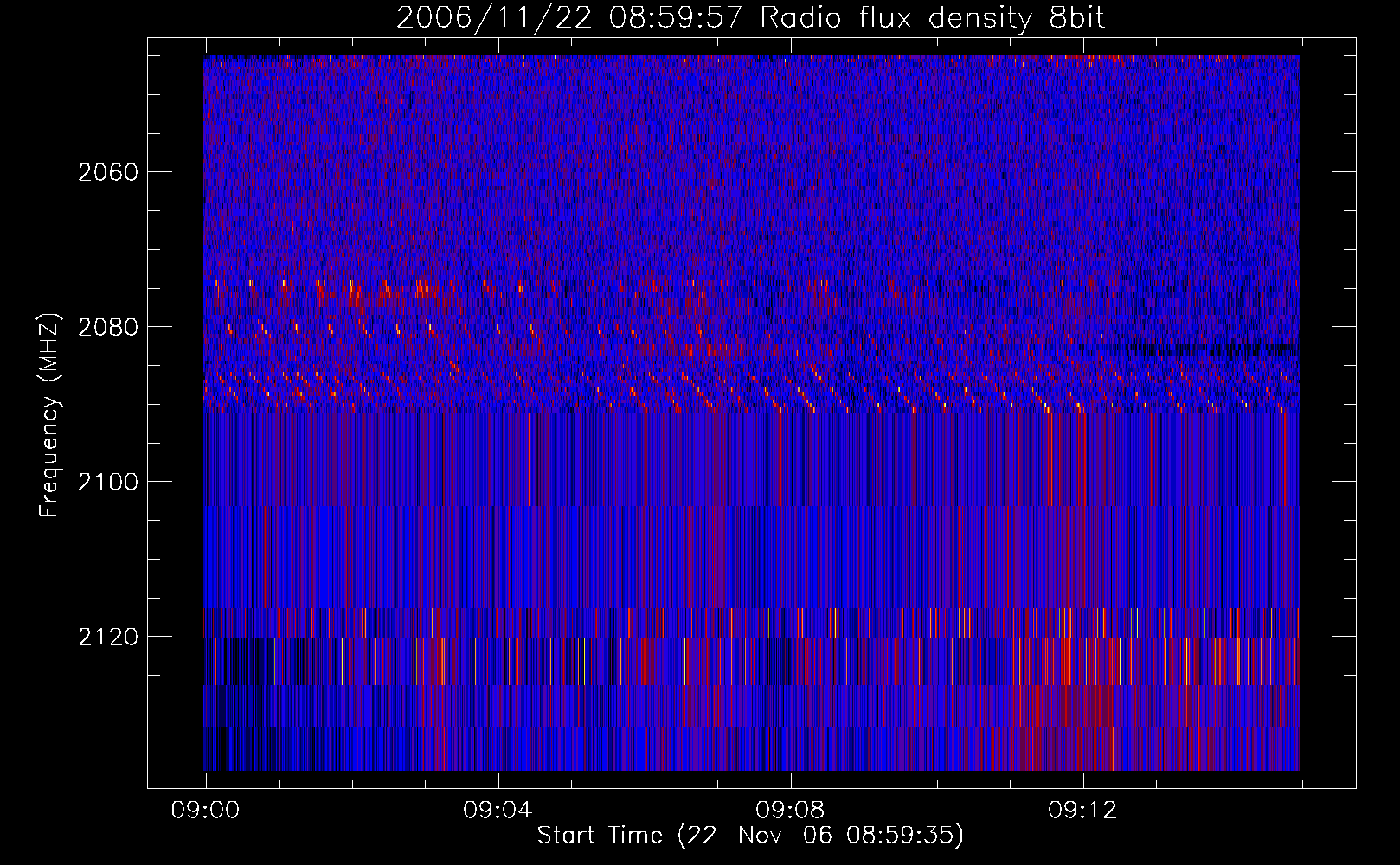The width and height of the screenshot is (1400, 865).
Task: Click the 2100 frequency tick label
Action: click(x=108, y=482)
